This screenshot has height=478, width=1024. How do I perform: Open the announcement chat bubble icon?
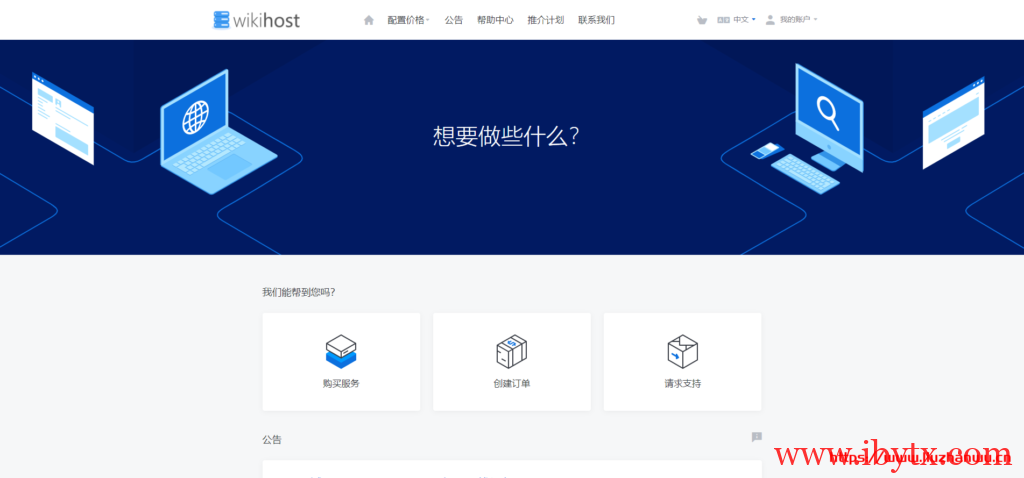[756, 437]
